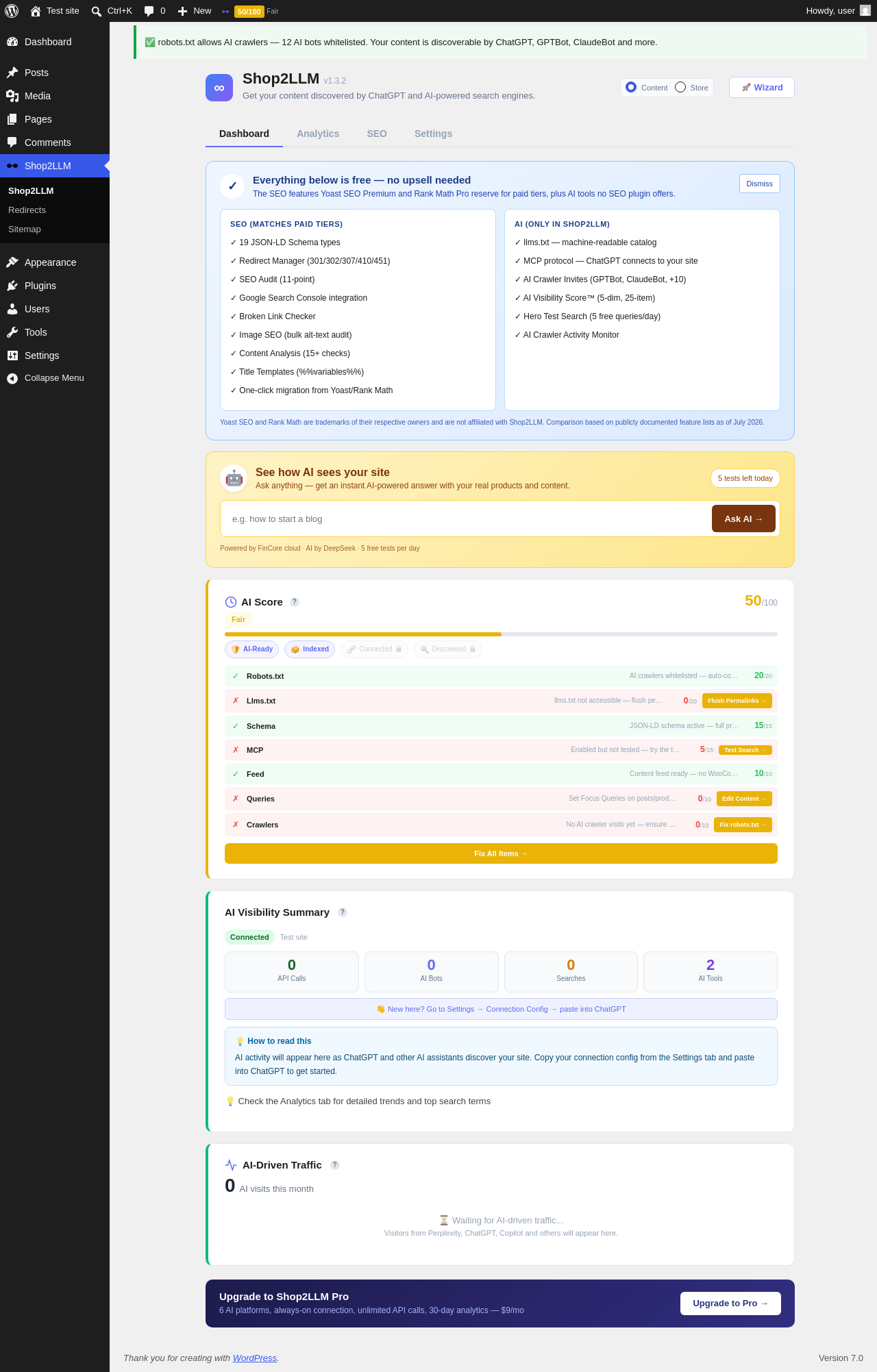
Task: Open Posts in the sidebar
Action: (x=55, y=73)
